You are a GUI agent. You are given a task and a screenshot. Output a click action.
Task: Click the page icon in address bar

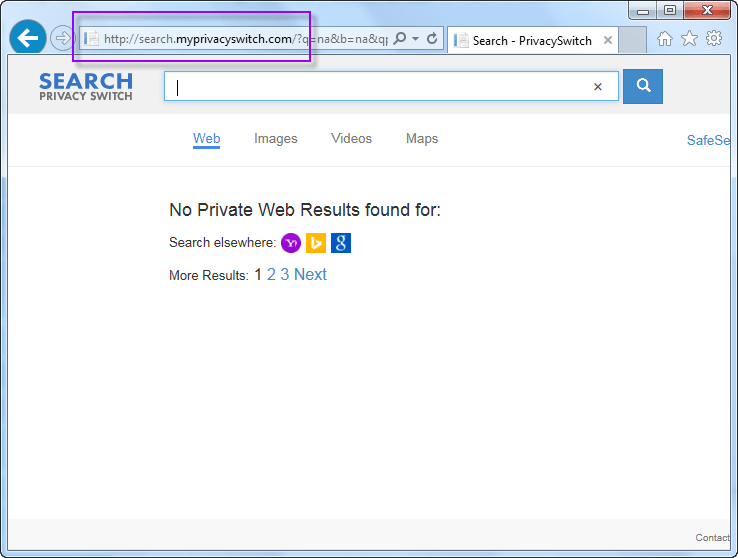coord(92,39)
